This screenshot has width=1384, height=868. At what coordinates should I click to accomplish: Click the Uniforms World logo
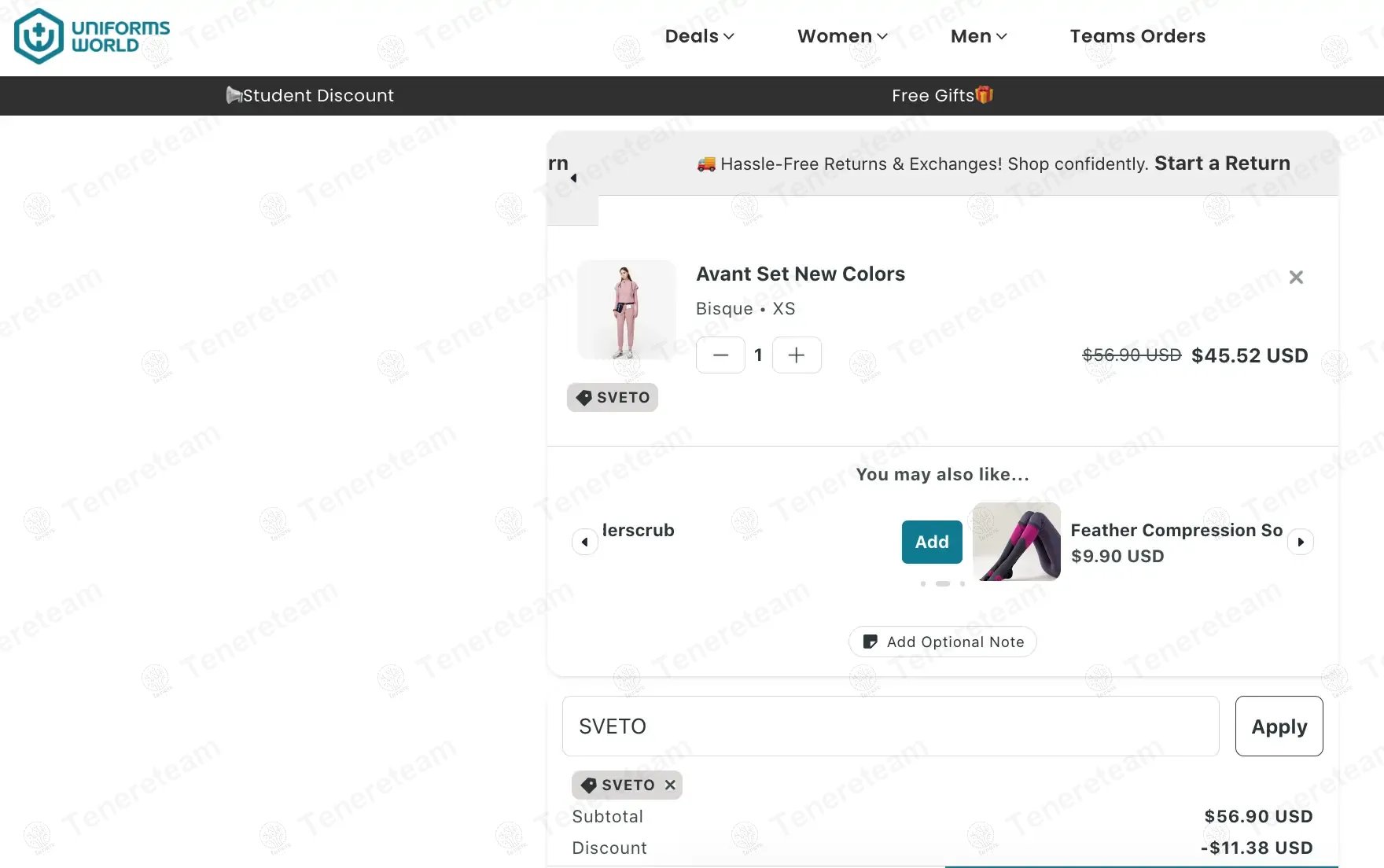click(92, 36)
